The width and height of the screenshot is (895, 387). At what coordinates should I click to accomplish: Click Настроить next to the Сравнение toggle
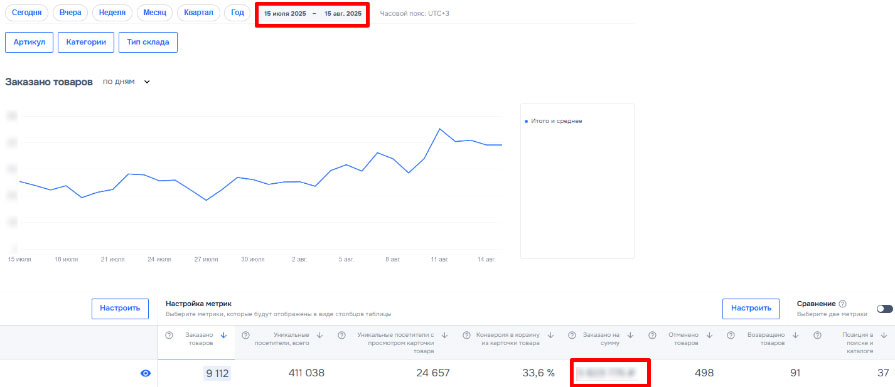point(751,308)
